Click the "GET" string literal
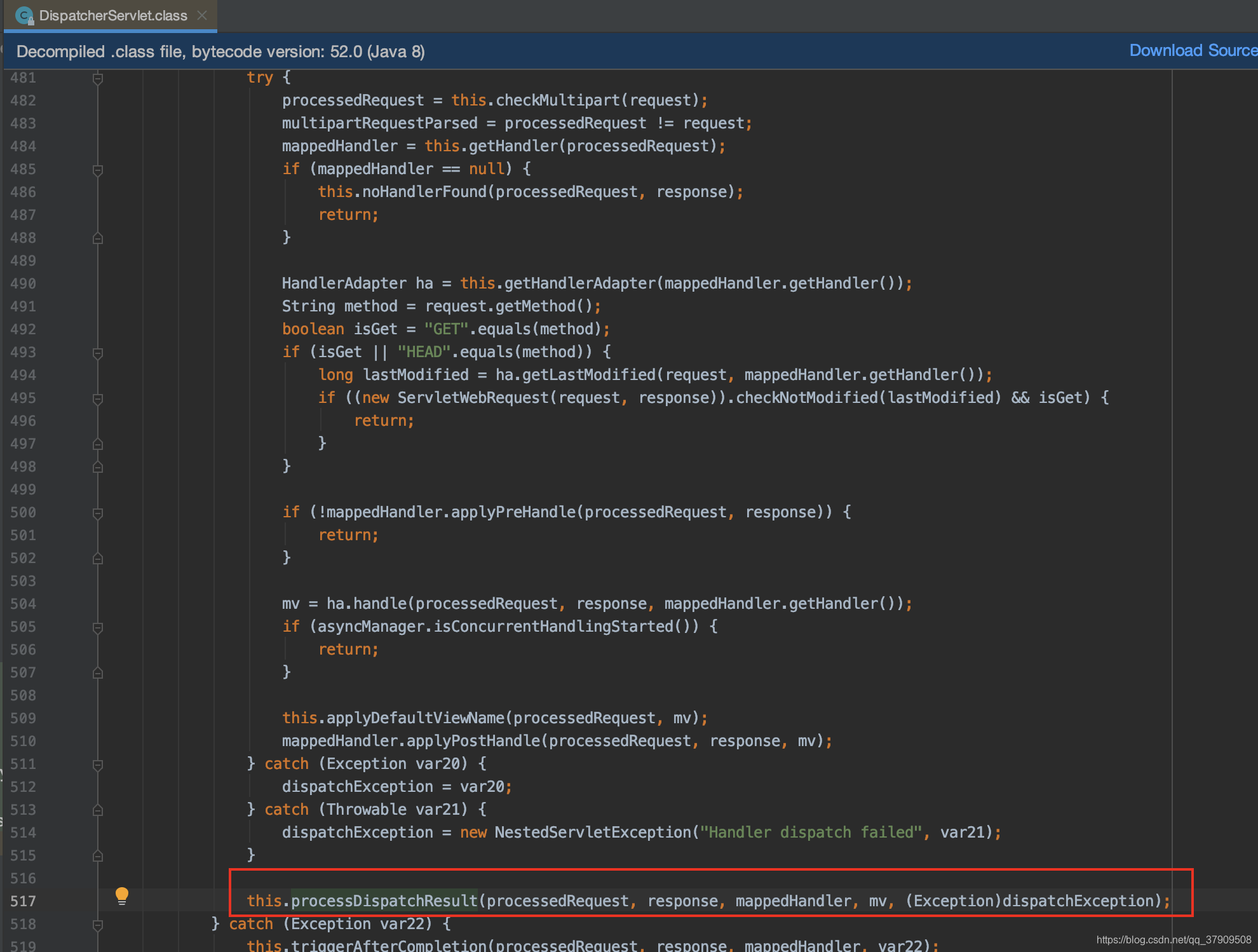Viewport: 1258px width, 952px height. pos(446,329)
